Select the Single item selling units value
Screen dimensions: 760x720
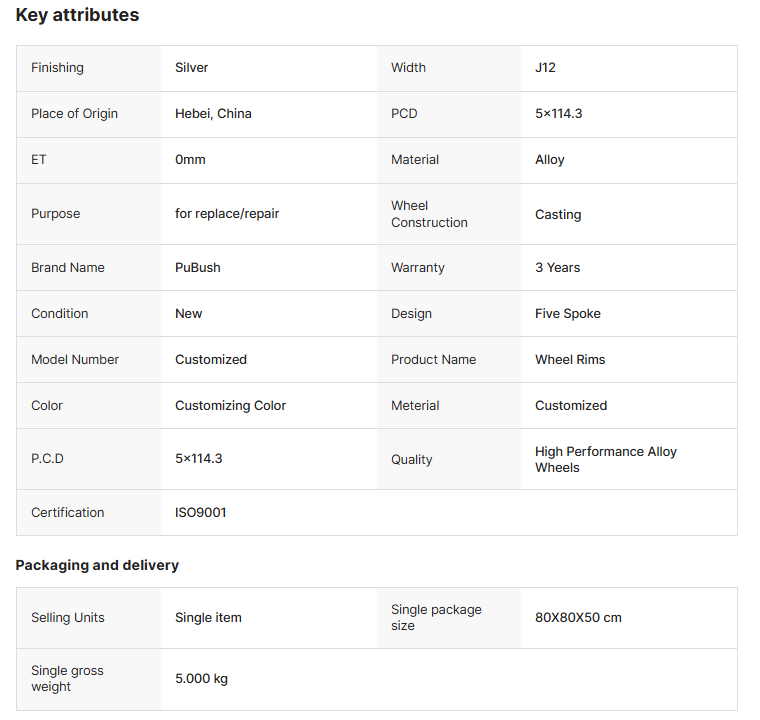point(208,618)
